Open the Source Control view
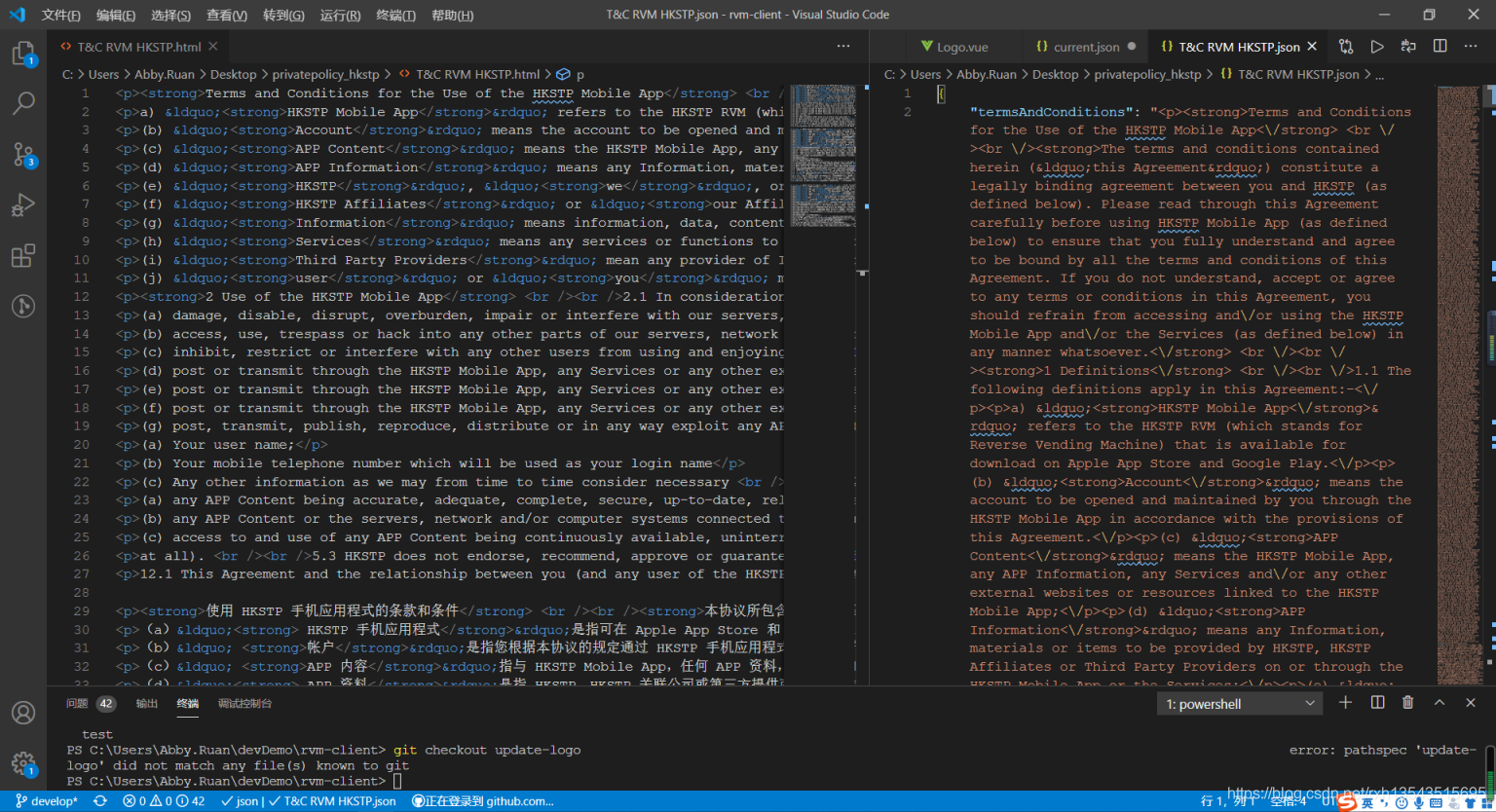The width and height of the screenshot is (1496, 812). (23, 154)
